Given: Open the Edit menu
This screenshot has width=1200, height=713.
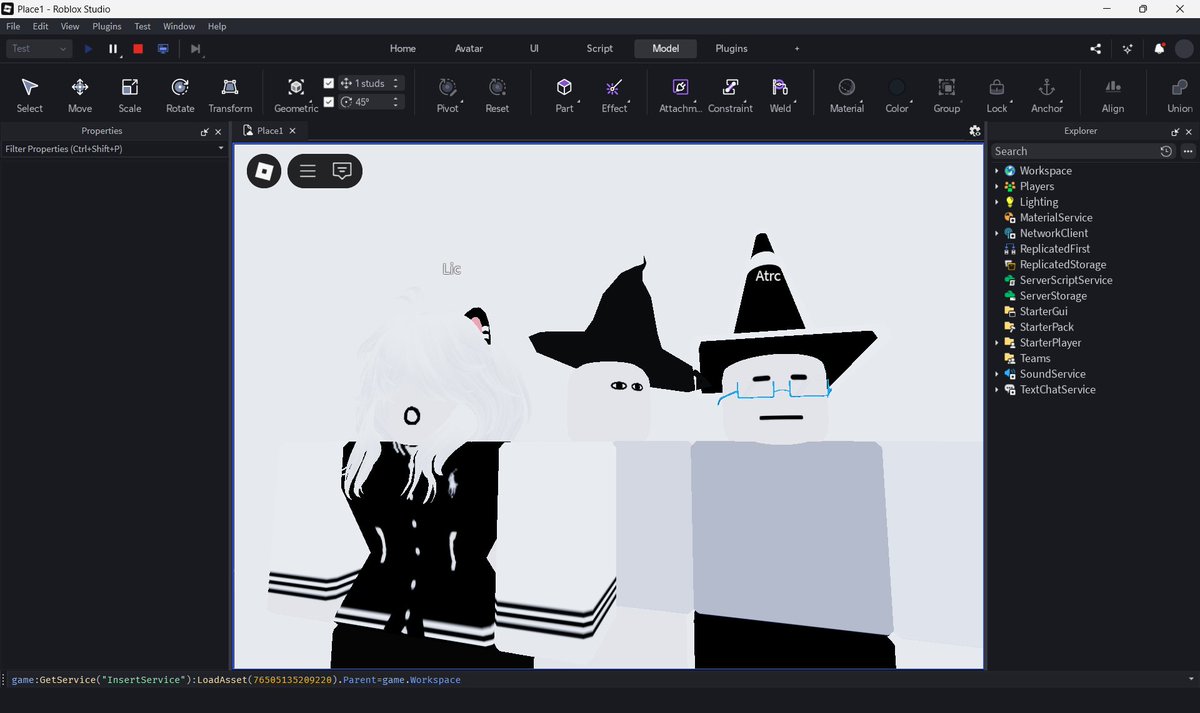Looking at the screenshot, I should [40, 26].
